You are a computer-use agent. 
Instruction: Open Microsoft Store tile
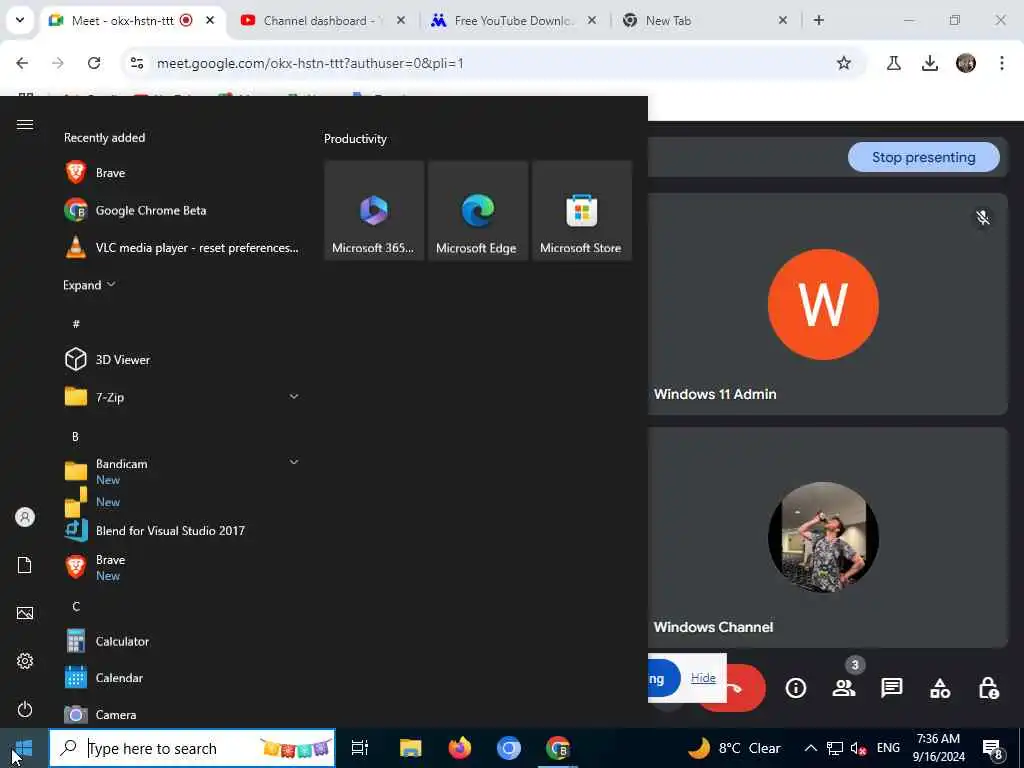click(581, 210)
